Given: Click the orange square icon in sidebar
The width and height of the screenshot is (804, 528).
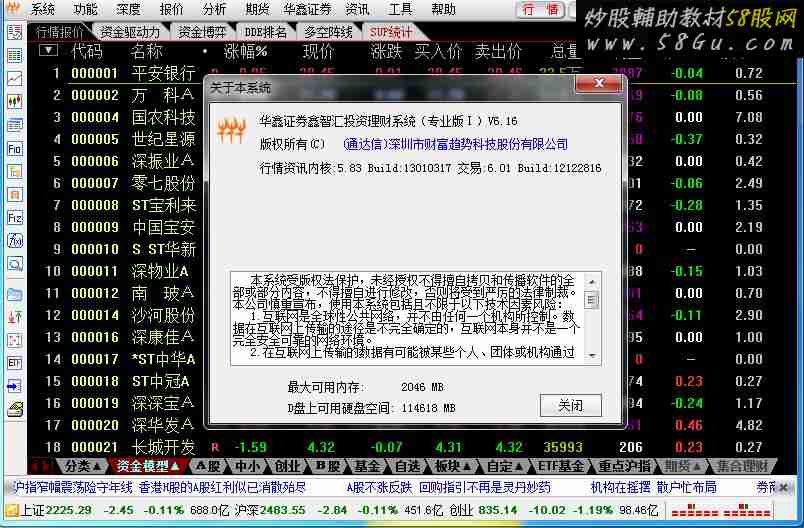Looking at the screenshot, I should click(x=15, y=194).
